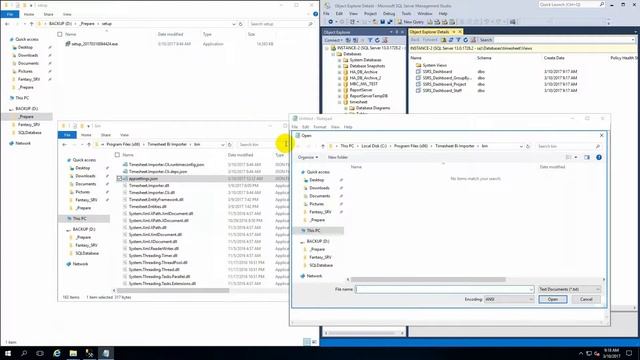Open the Project menu in SSMS
Screen dimensions: 640x360
click(x=370, y=13)
